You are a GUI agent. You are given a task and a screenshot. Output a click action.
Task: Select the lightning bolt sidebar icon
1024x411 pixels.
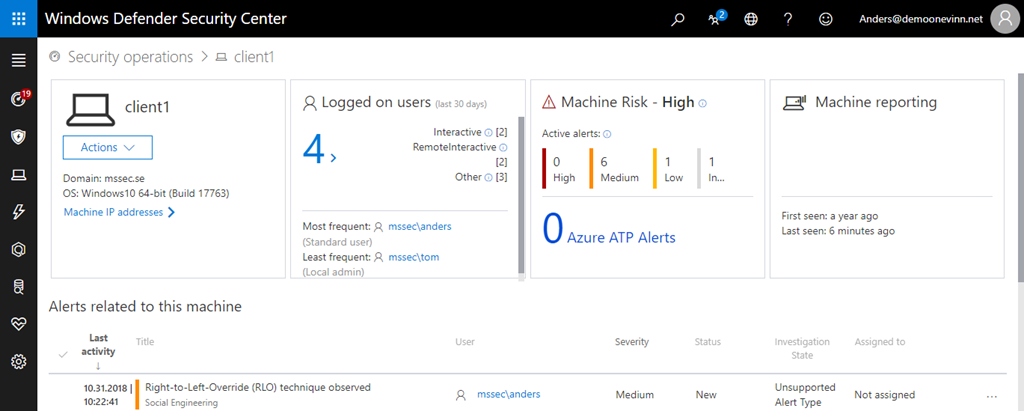[18, 212]
